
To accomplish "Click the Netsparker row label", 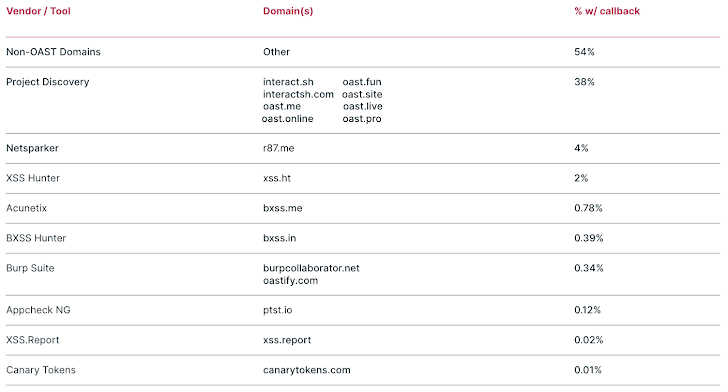I will pos(32,148).
